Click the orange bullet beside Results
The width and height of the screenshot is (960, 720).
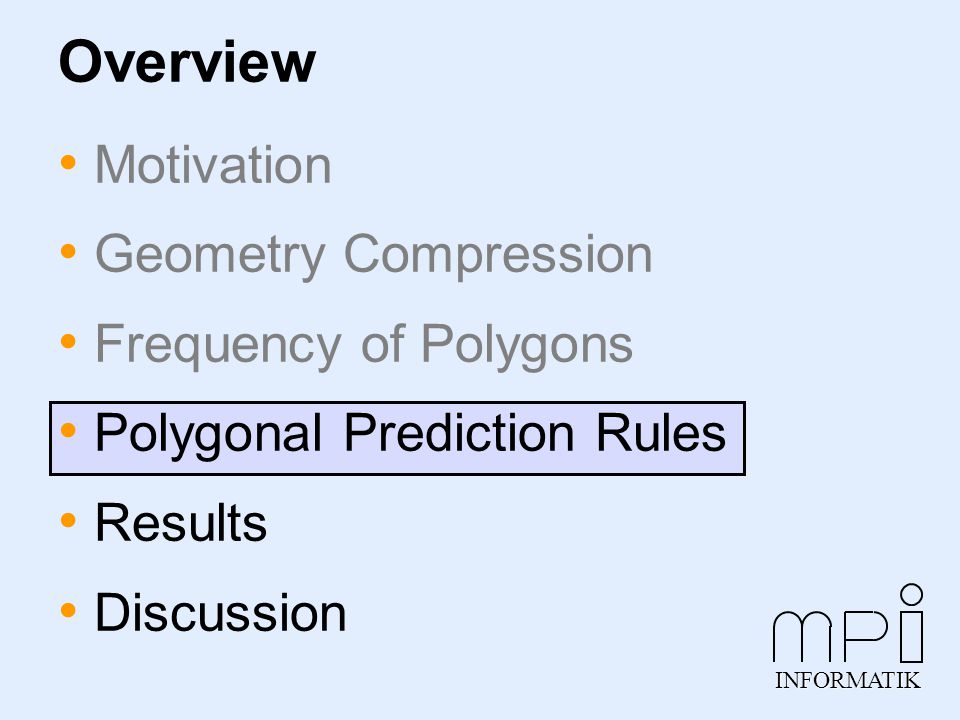[68, 520]
